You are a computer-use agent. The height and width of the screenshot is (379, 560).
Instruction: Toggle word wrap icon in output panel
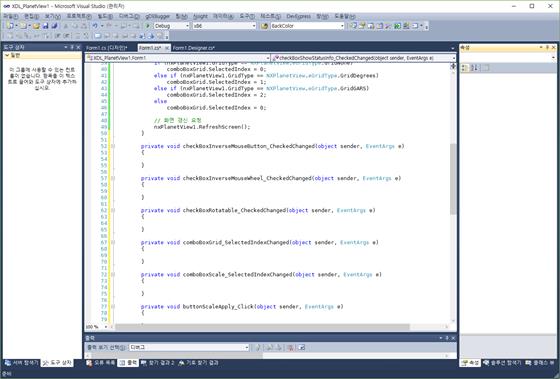tap(302, 347)
